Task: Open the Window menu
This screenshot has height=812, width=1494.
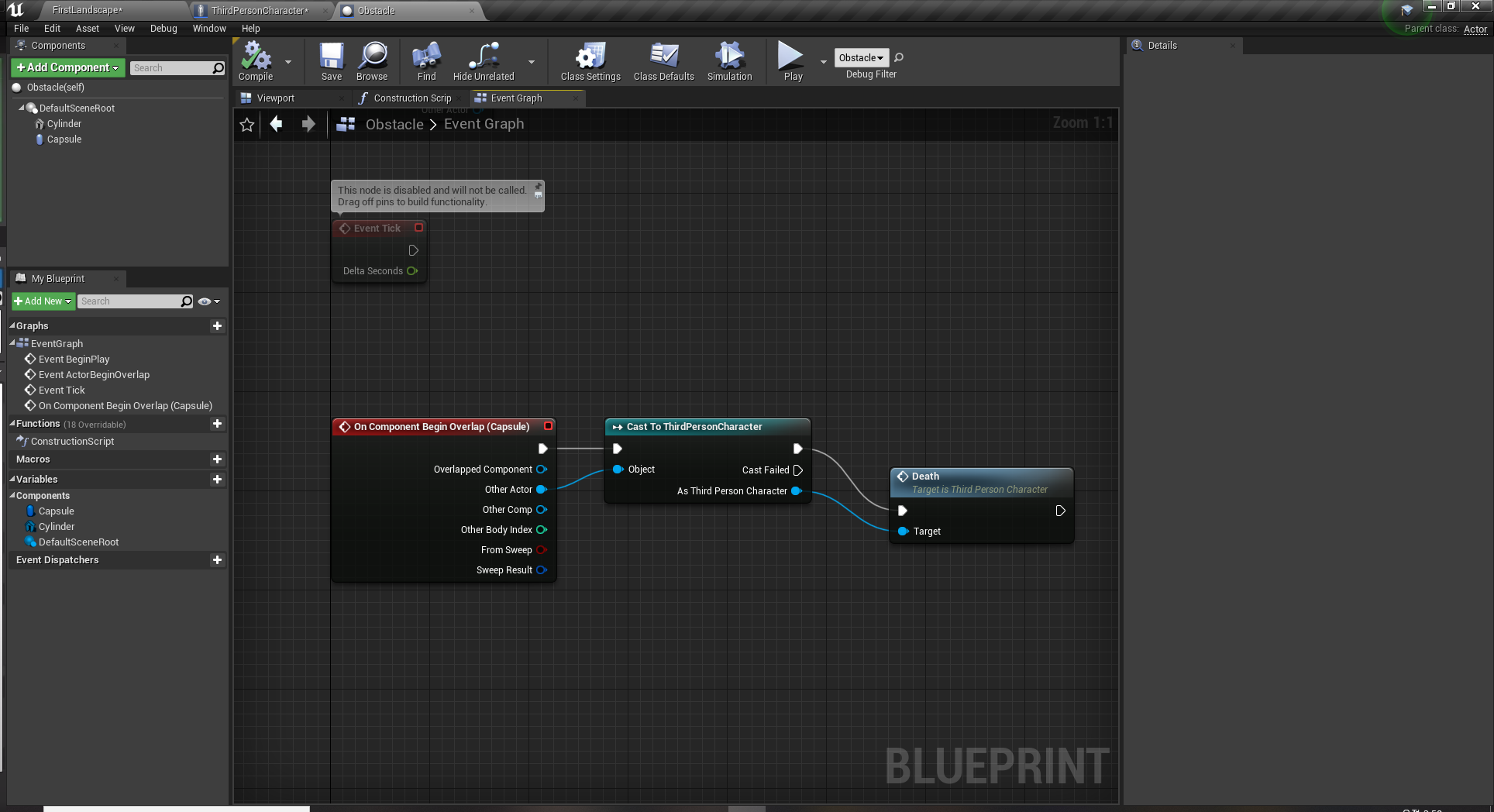Action: tap(209, 29)
